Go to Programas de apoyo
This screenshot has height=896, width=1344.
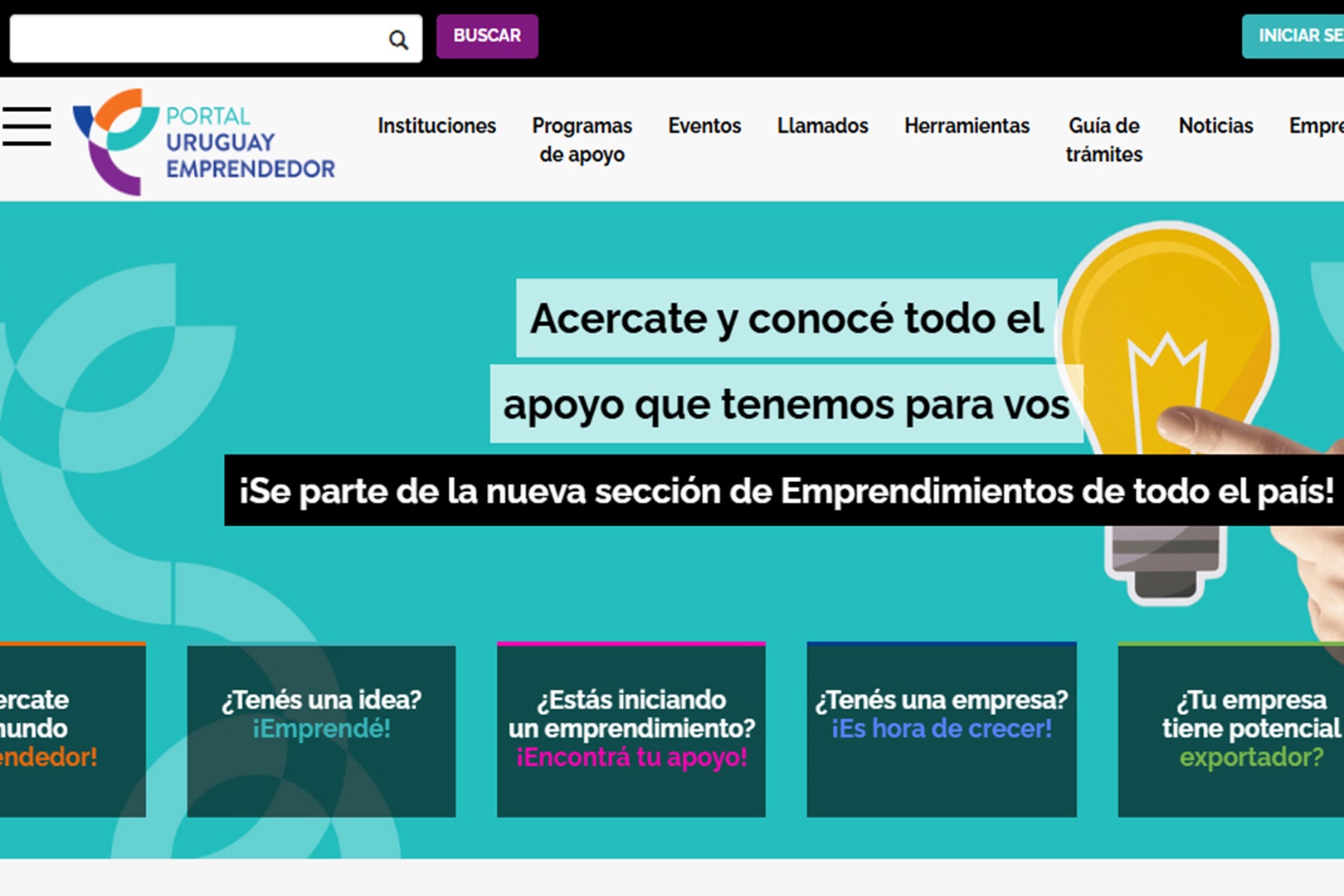pos(582,139)
